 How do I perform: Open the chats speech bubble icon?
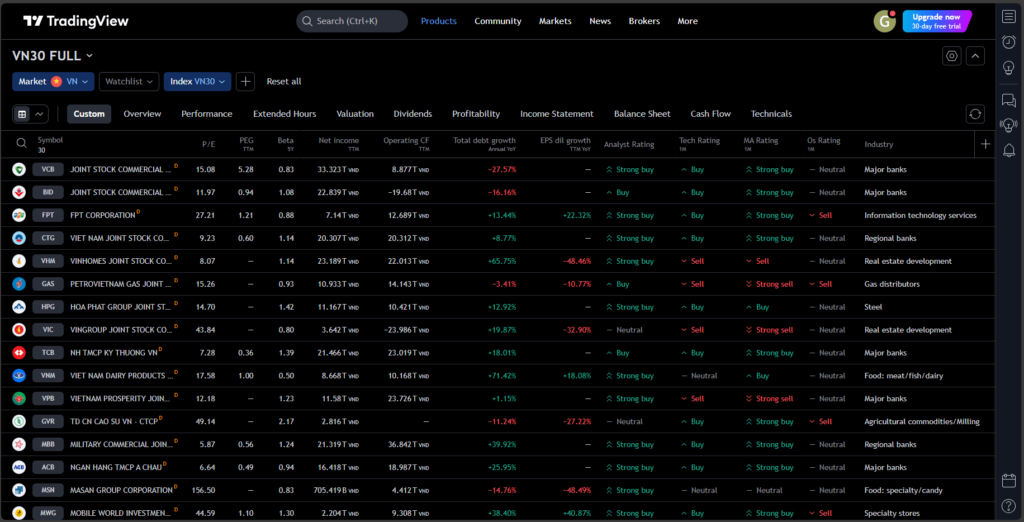pos(1009,101)
